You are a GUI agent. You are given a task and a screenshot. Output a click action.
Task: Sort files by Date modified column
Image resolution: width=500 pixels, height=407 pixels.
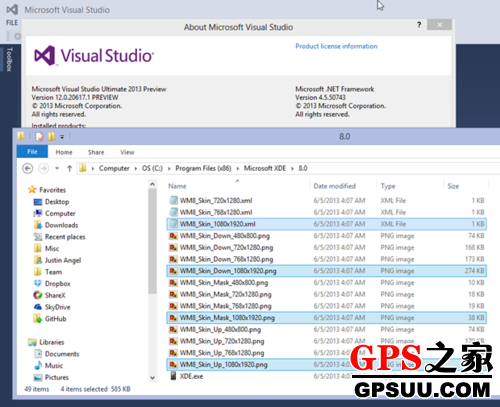coord(334,186)
